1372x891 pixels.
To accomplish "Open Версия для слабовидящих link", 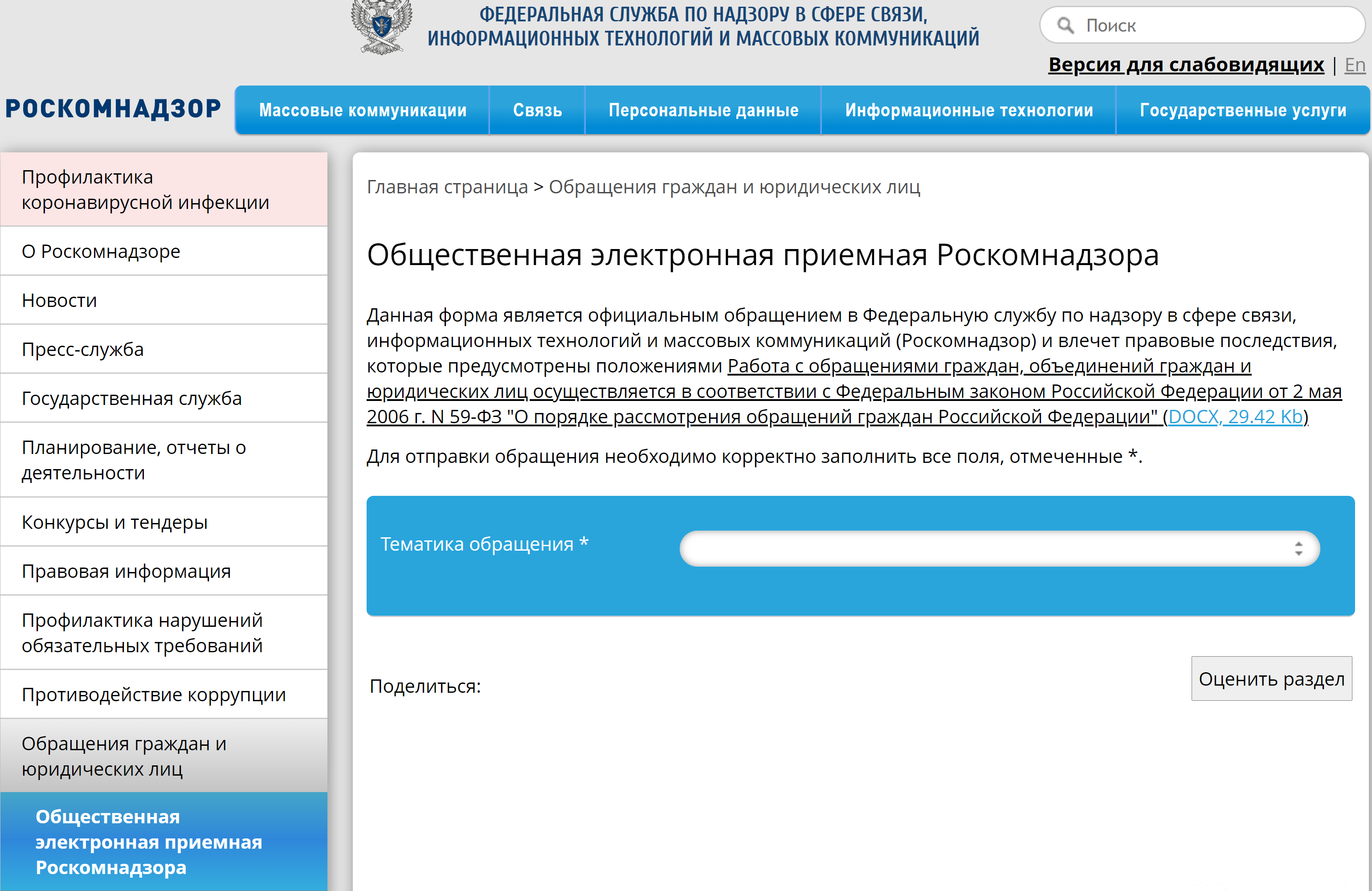I will pyautogui.click(x=1186, y=65).
